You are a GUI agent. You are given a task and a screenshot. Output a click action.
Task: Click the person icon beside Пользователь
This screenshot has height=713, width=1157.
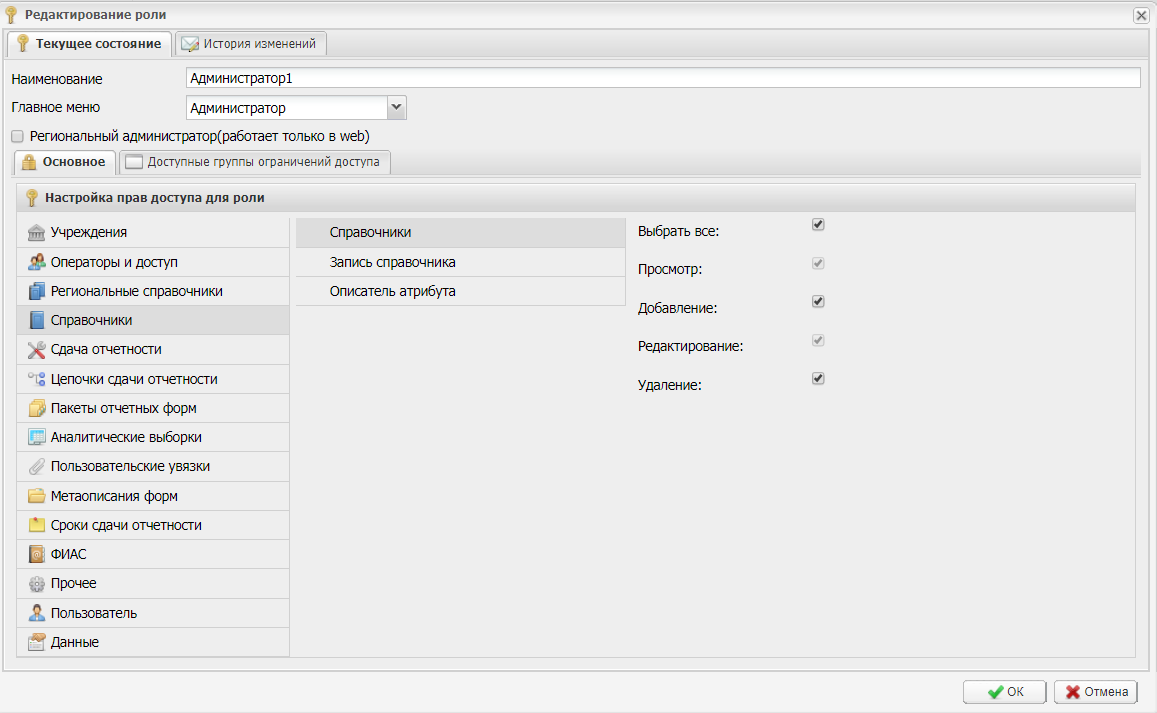click(x=37, y=613)
